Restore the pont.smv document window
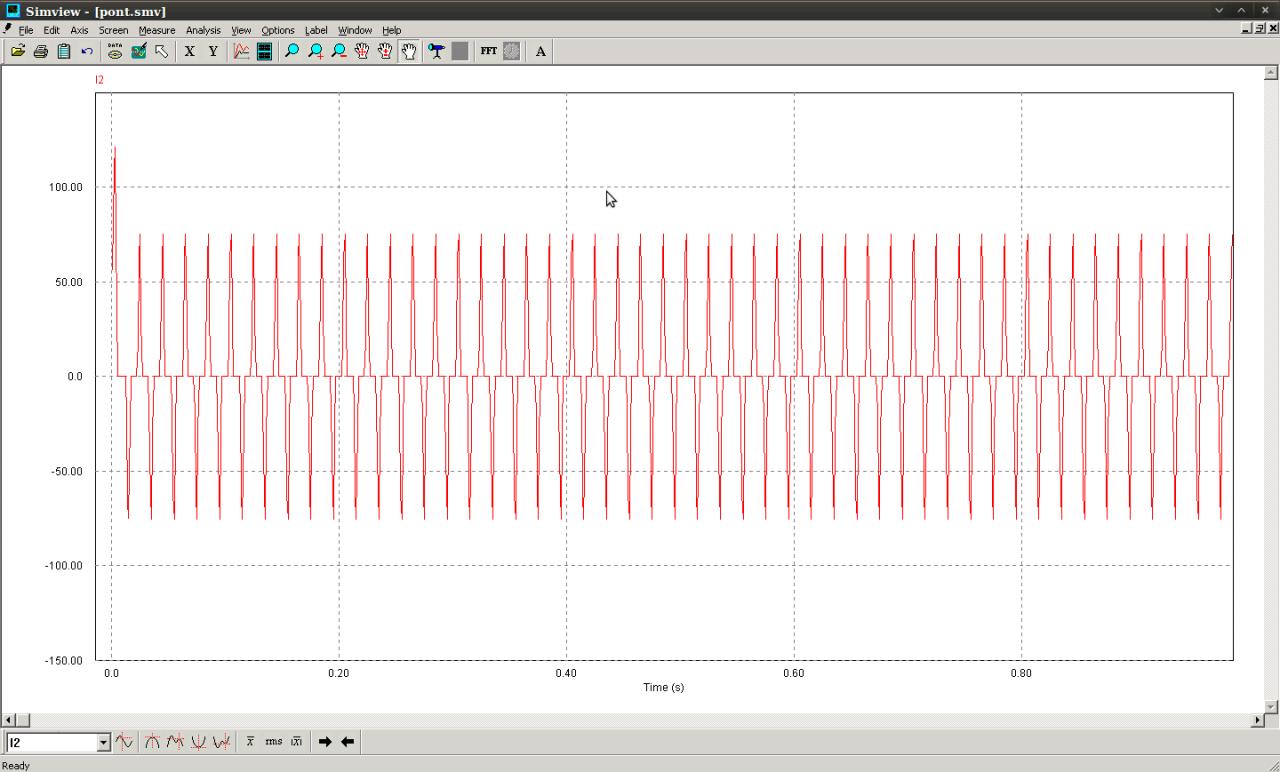Screen dimensions: 1280x772 pyautogui.click(x=1259, y=29)
